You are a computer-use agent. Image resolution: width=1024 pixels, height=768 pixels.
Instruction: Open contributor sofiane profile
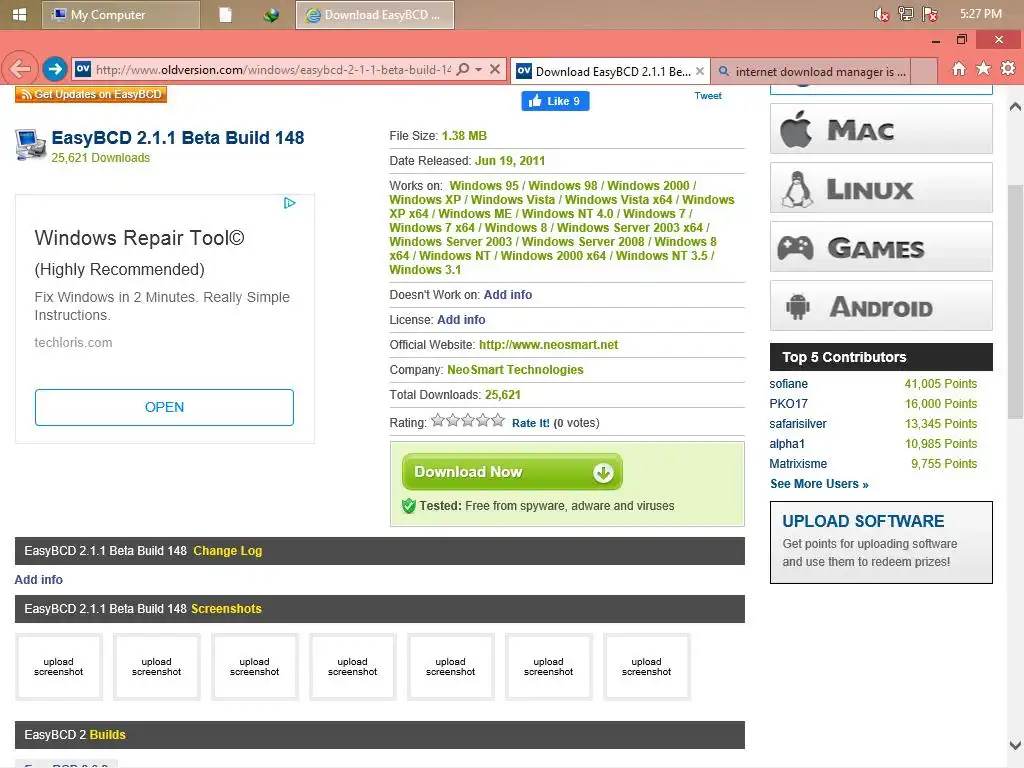click(788, 384)
